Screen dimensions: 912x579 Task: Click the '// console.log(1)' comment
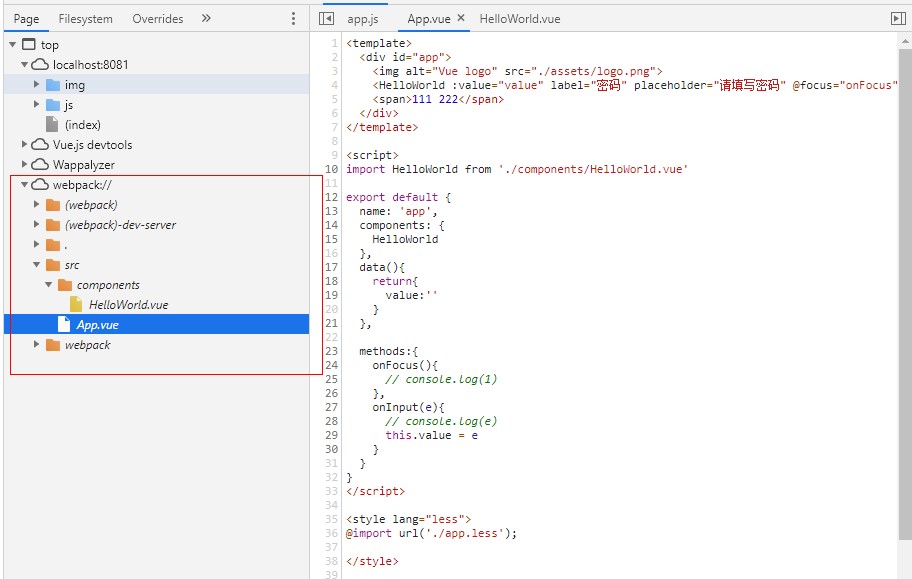coord(441,379)
